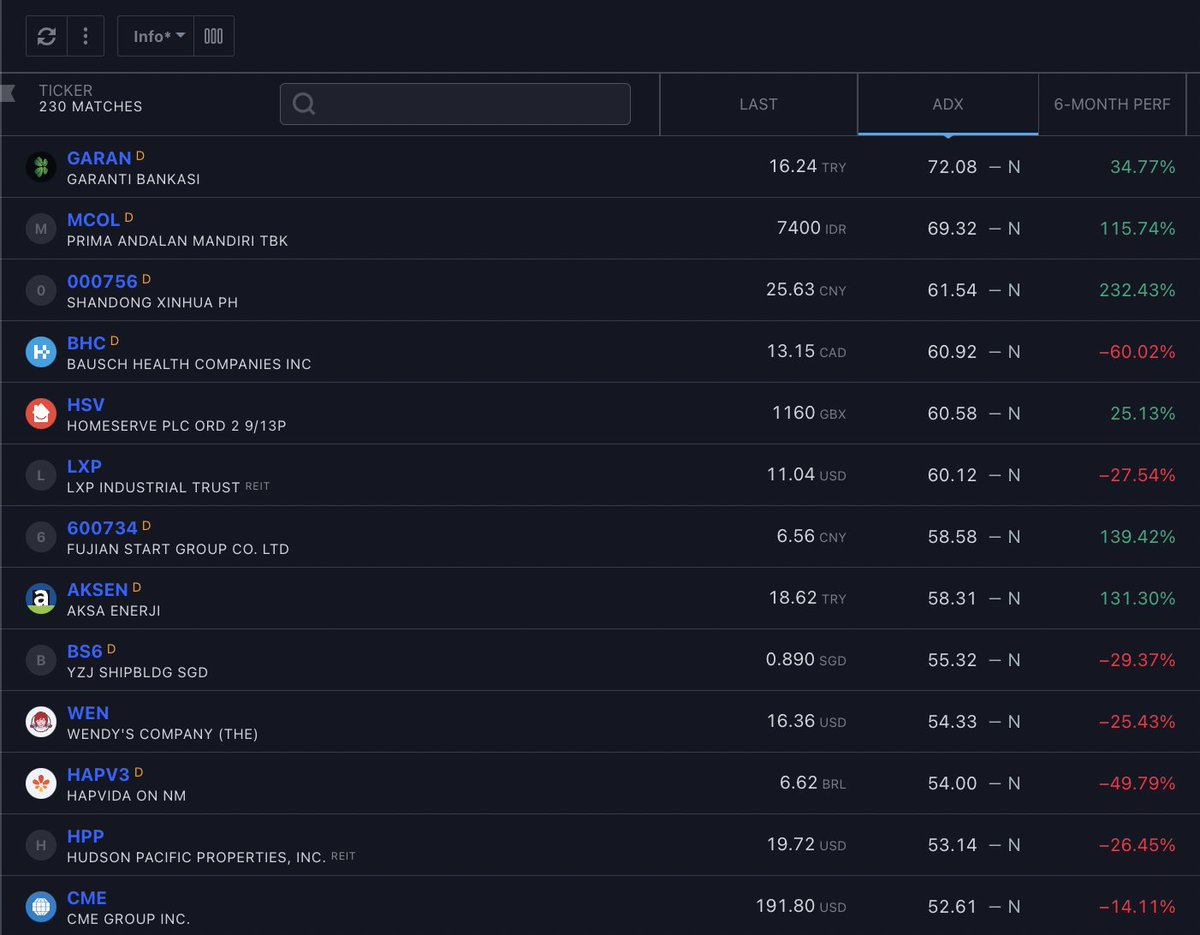The height and width of the screenshot is (935, 1200).
Task: Click the 230 MATCHES count text
Action: click(91, 106)
